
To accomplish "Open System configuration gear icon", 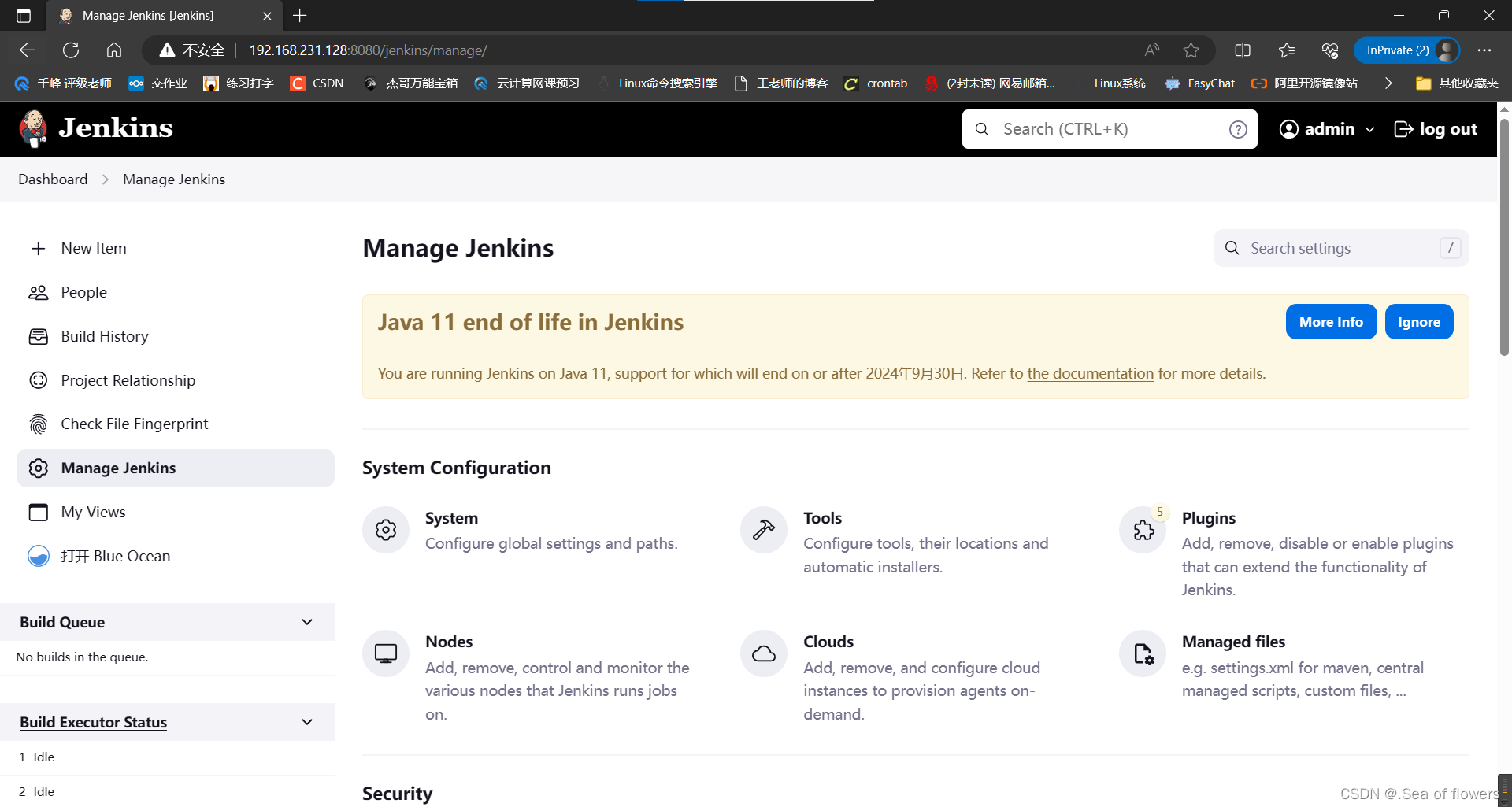I will coord(386,530).
